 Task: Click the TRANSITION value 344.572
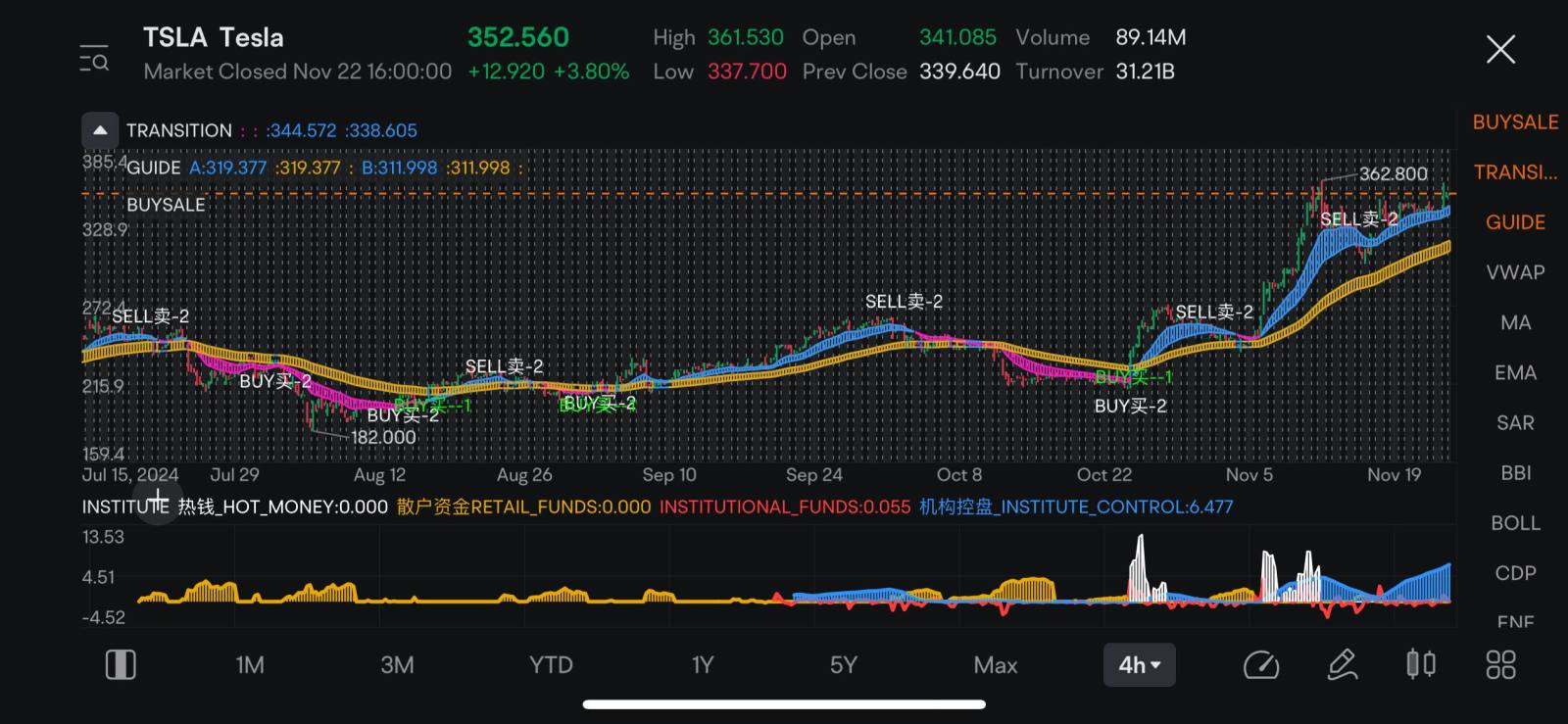coord(301,130)
